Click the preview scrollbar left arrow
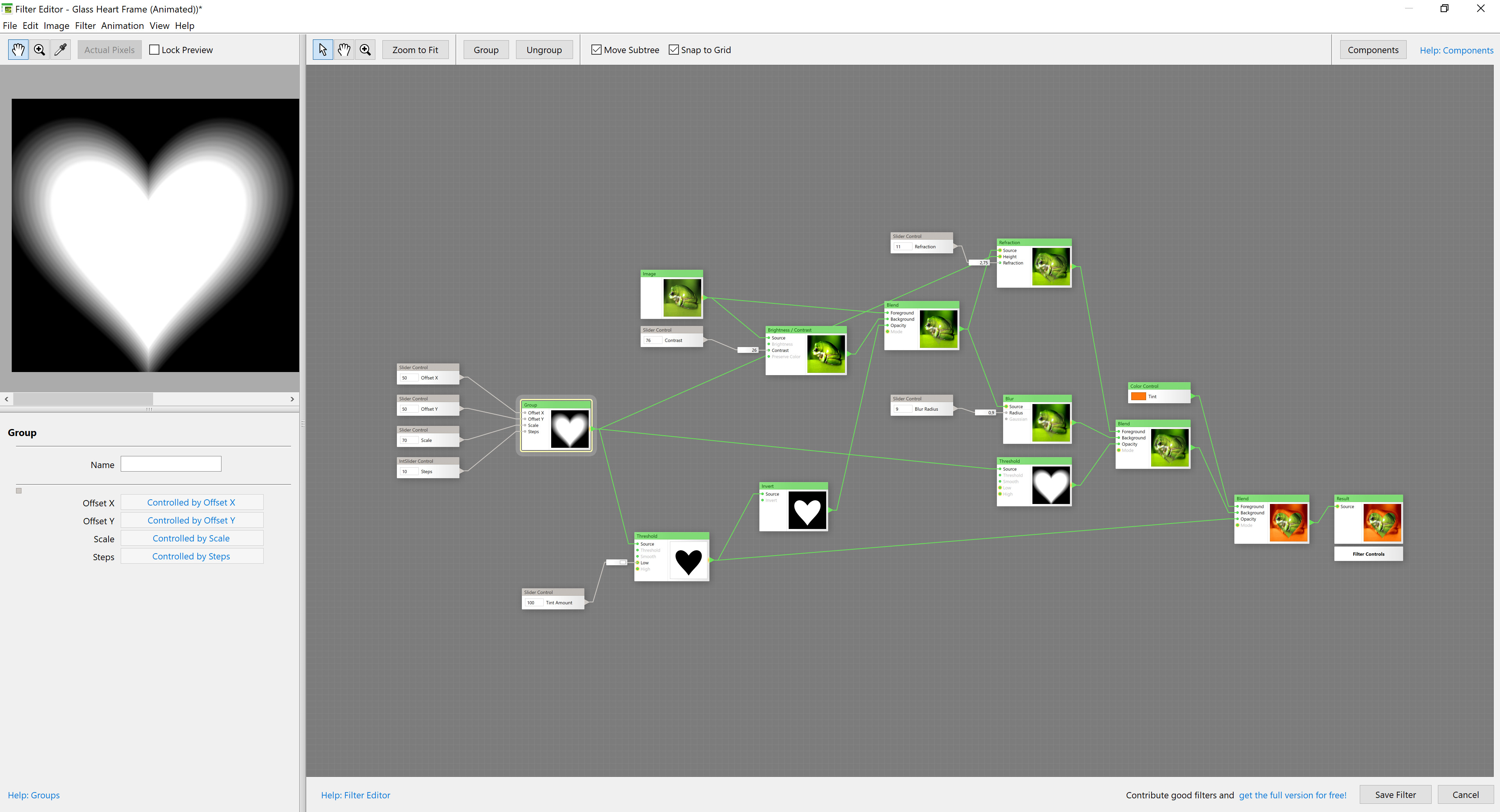Image resolution: width=1500 pixels, height=812 pixels. (6, 399)
